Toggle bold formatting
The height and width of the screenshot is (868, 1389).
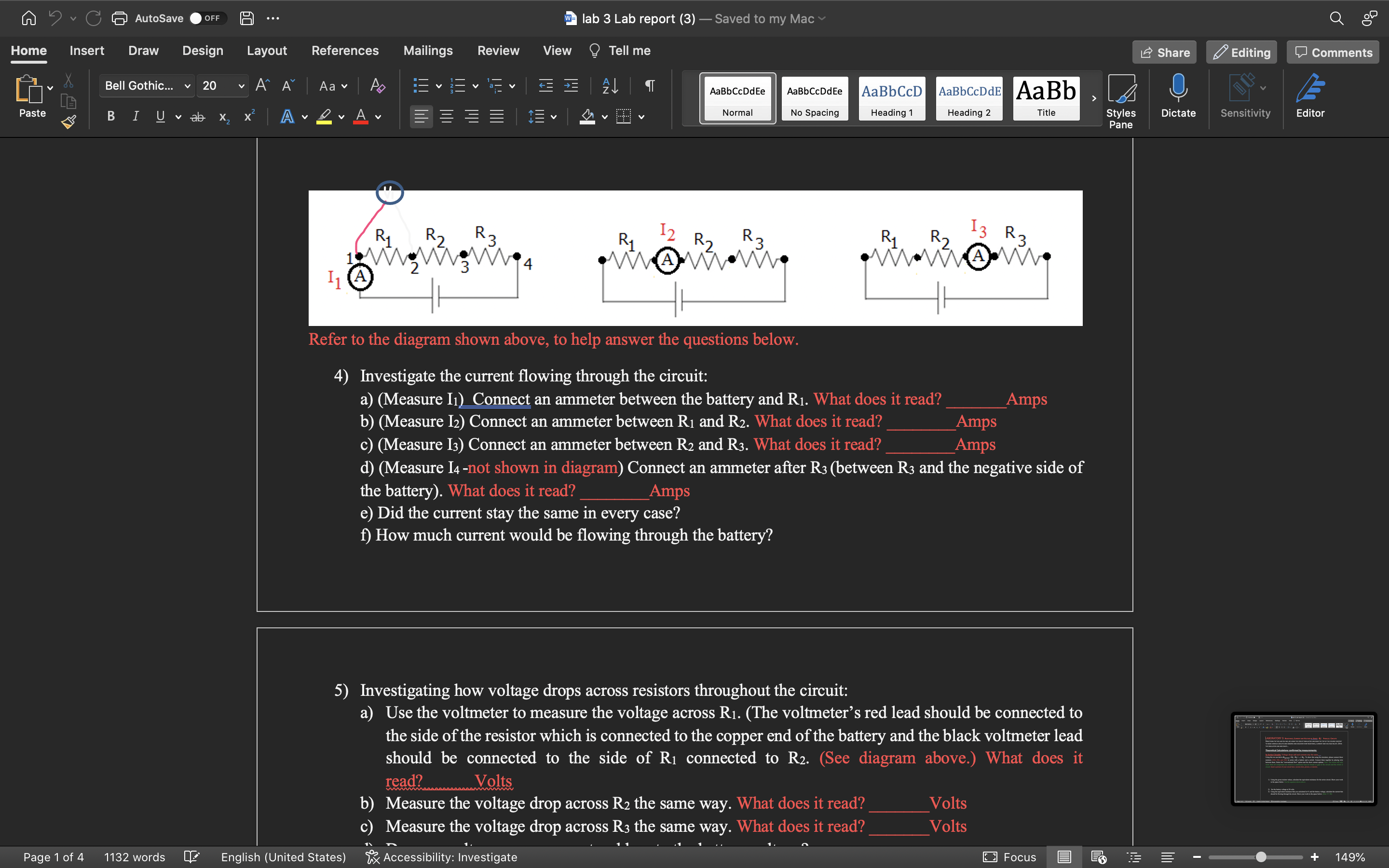point(110,117)
